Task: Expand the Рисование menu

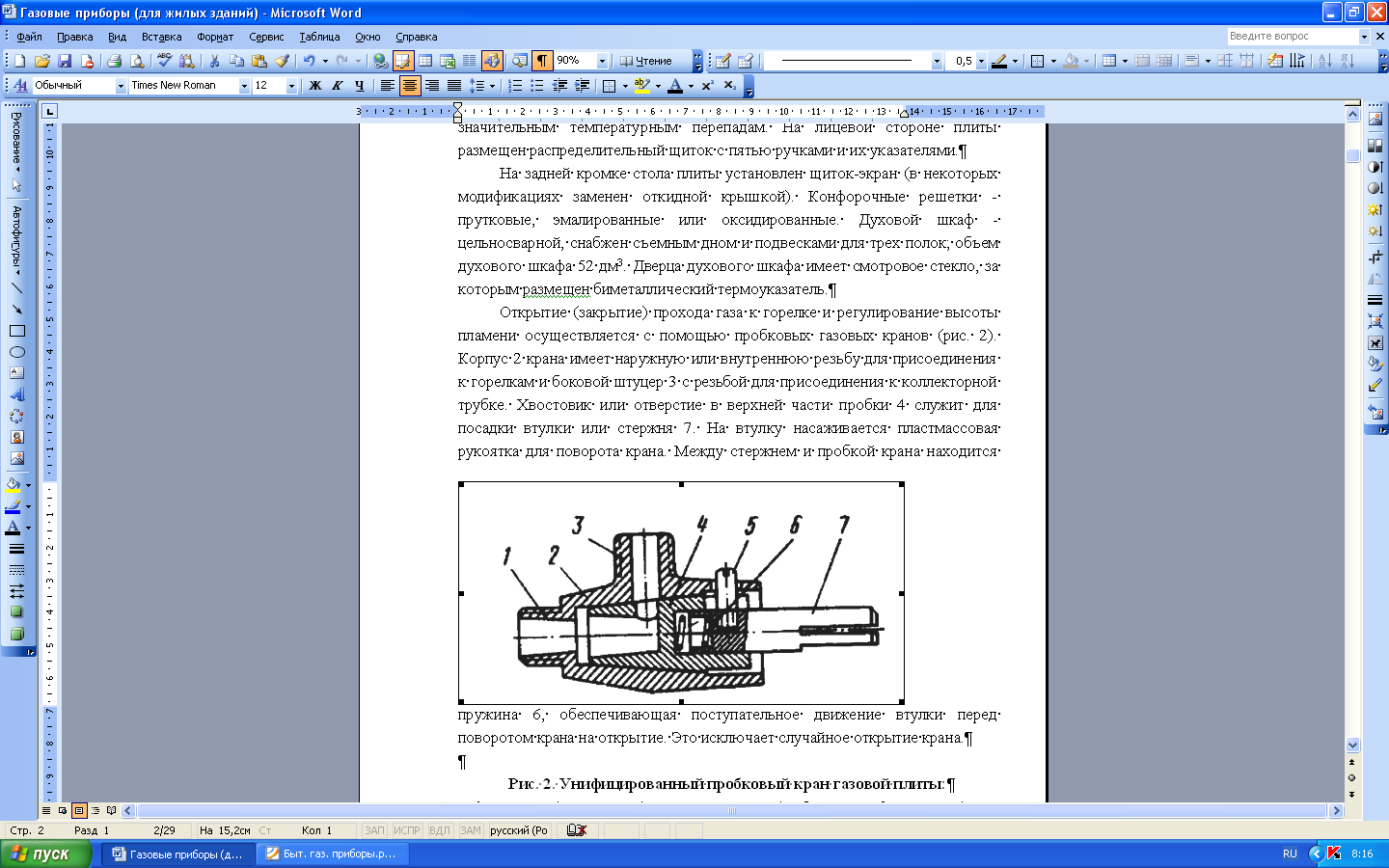Action: coord(16,142)
